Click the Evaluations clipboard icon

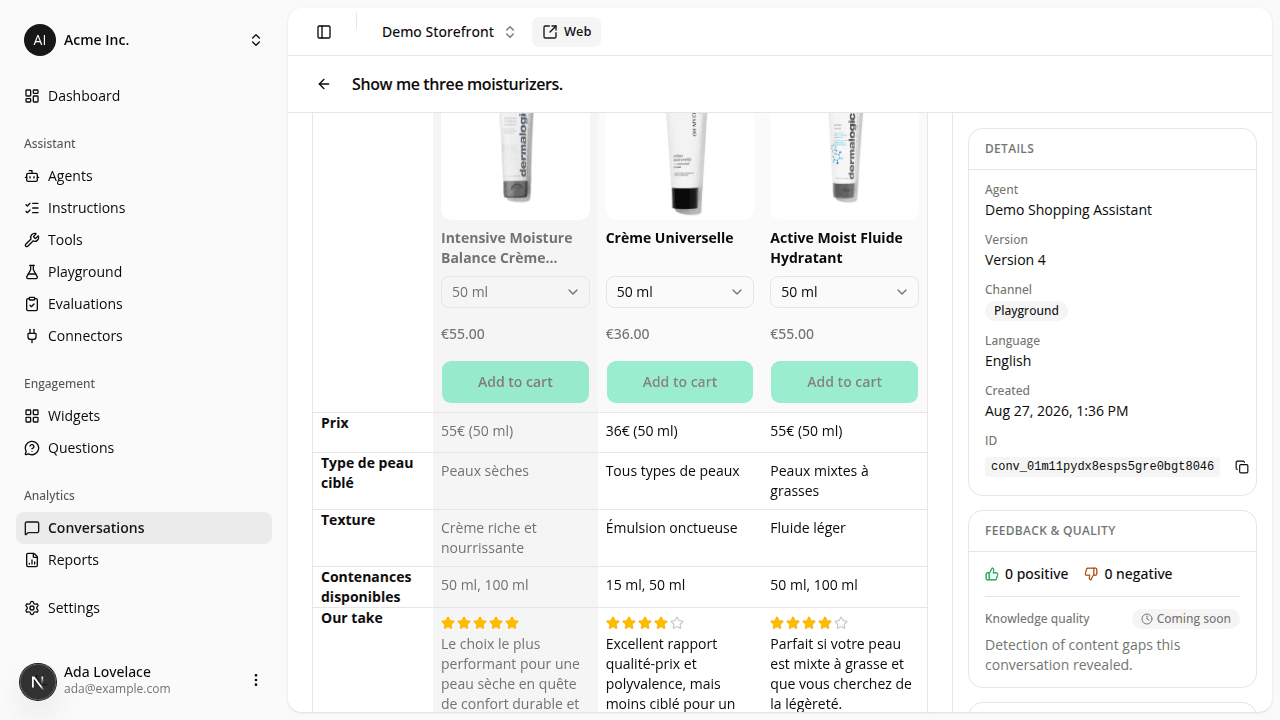(x=32, y=304)
